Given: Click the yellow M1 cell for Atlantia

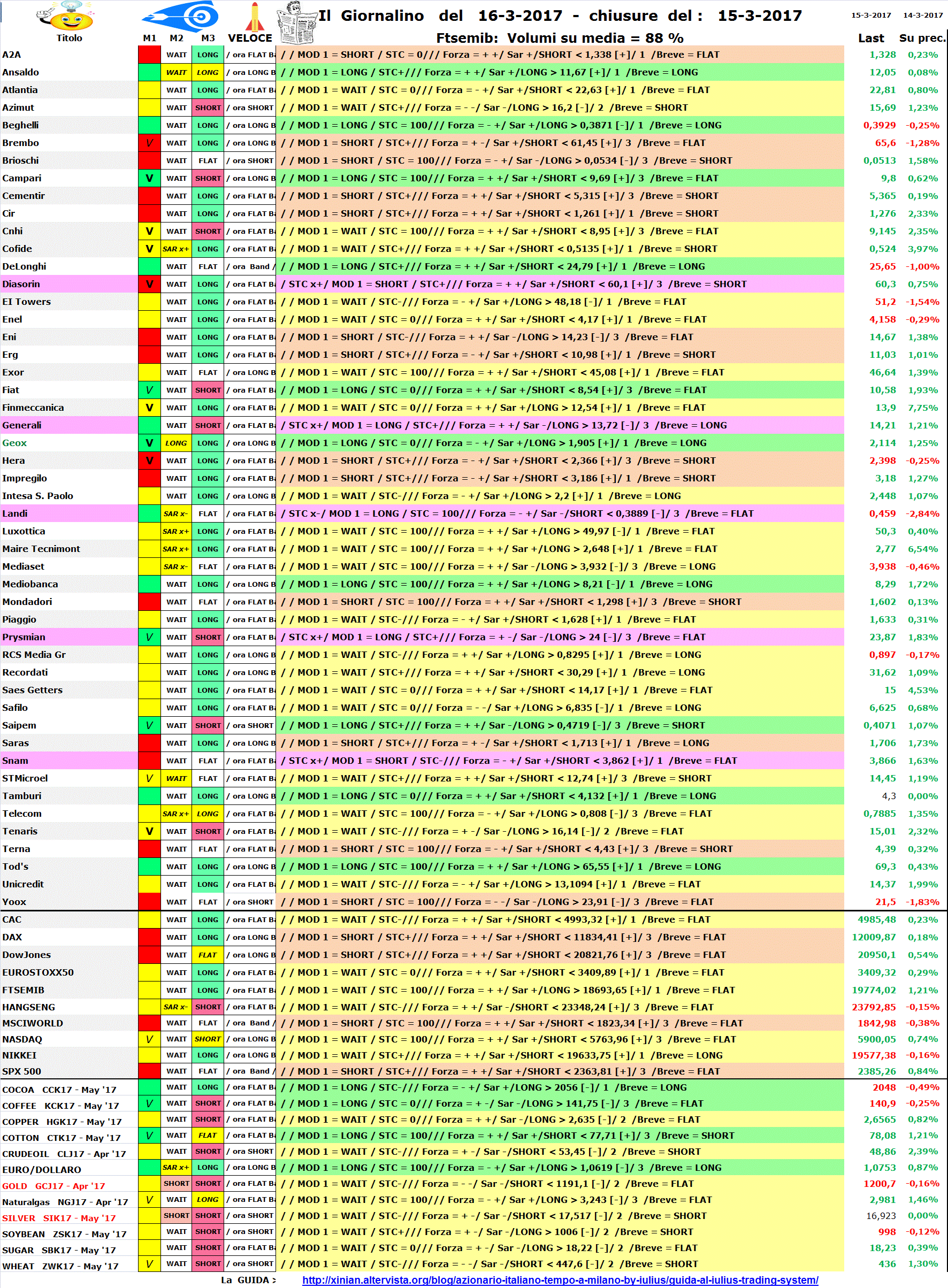Looking at the screenshot, I should pos(149,90).
